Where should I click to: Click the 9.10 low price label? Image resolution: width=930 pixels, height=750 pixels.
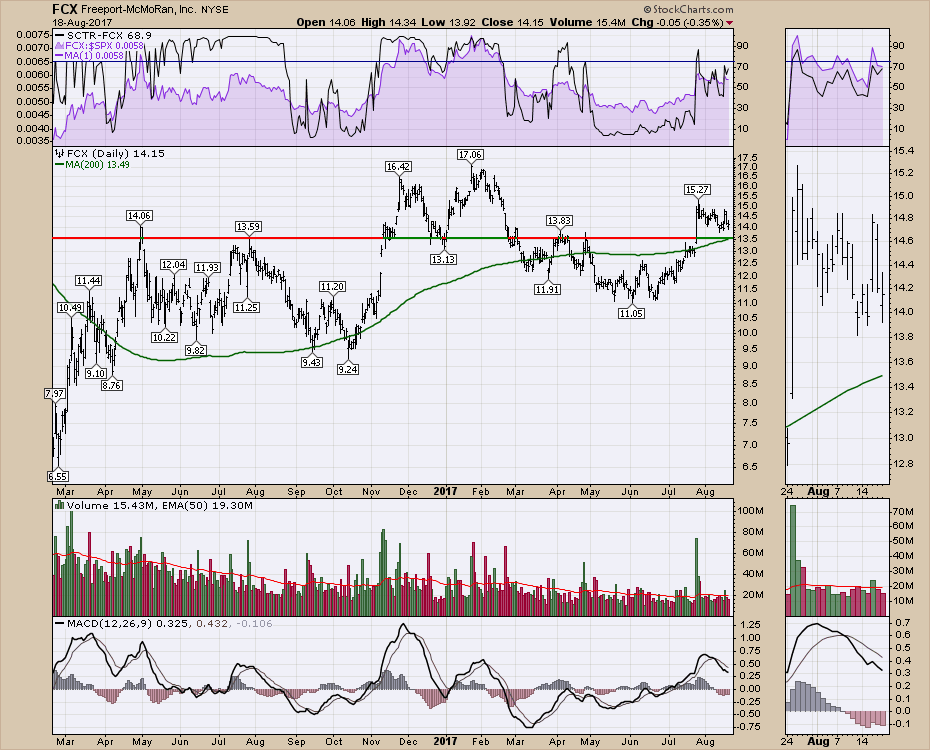[95, 374]
